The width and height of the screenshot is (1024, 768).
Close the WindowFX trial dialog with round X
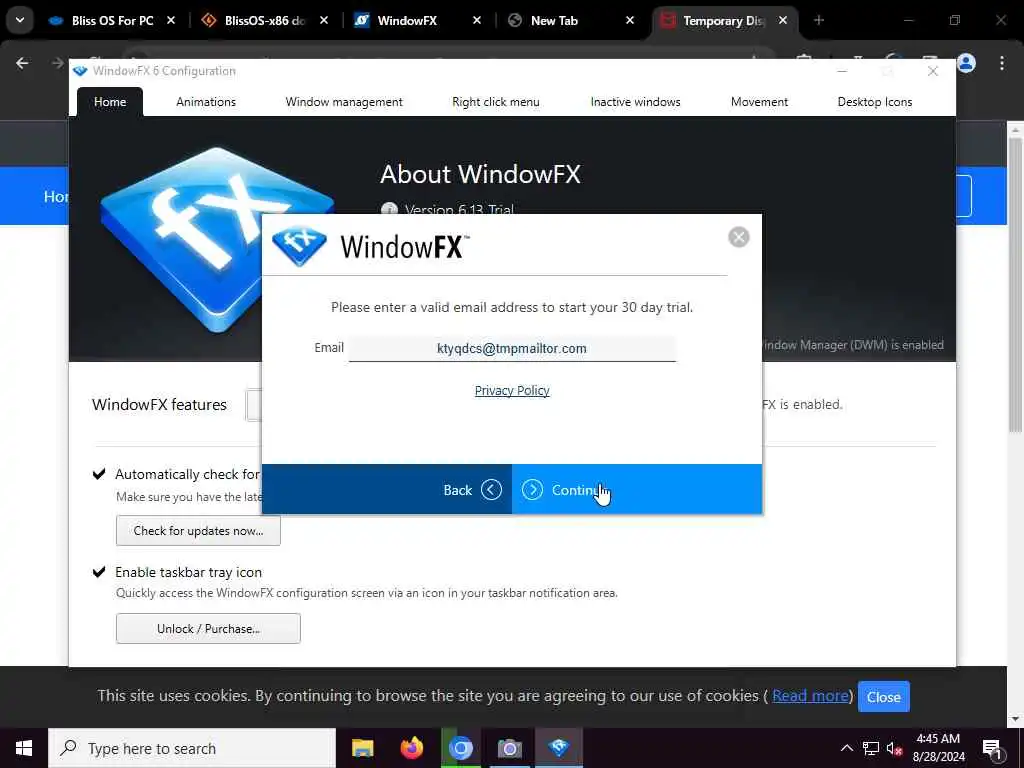pos(739,237)
